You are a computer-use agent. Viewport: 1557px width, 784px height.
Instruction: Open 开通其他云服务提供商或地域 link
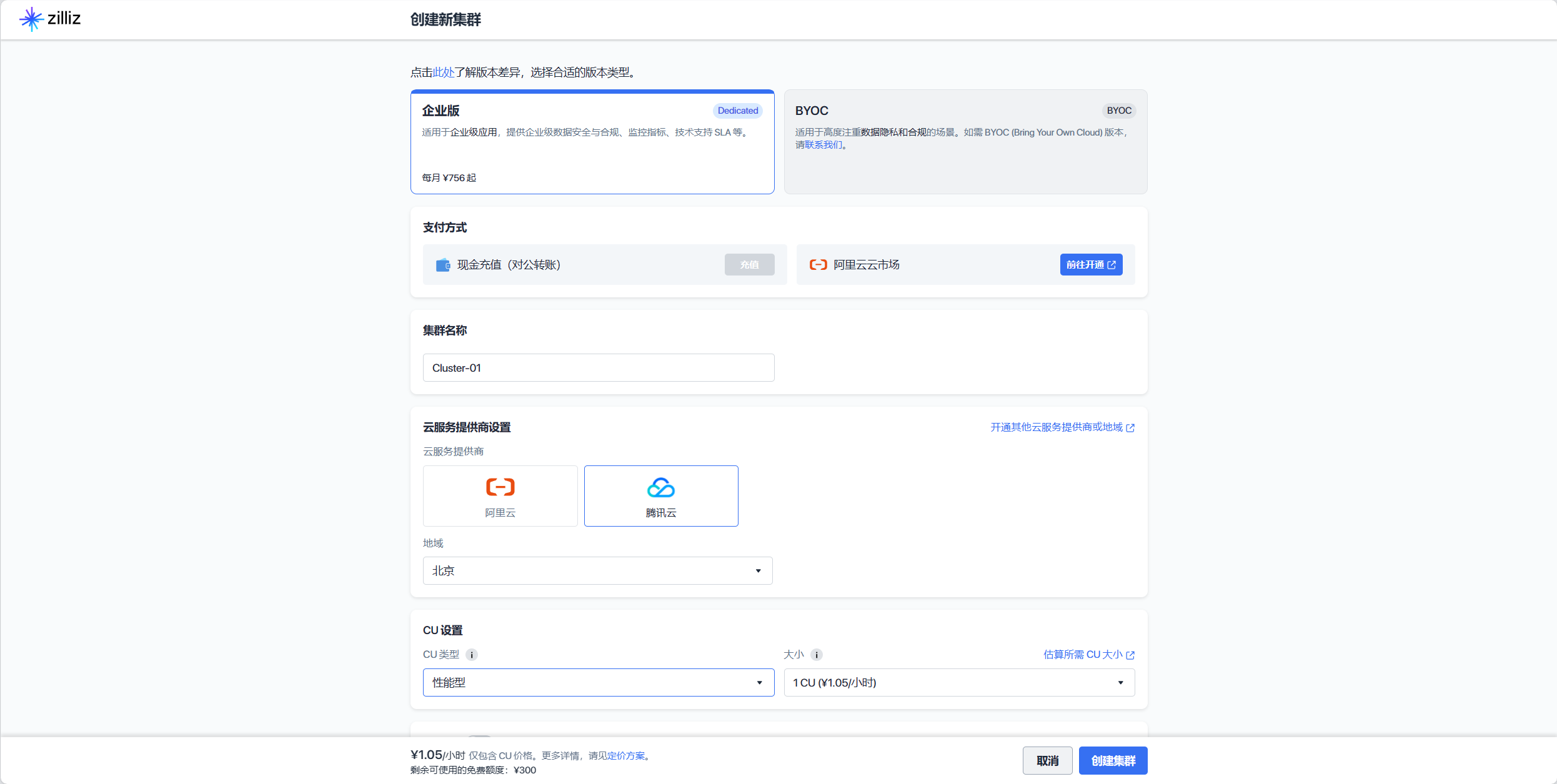click(x=1062, y=427)
